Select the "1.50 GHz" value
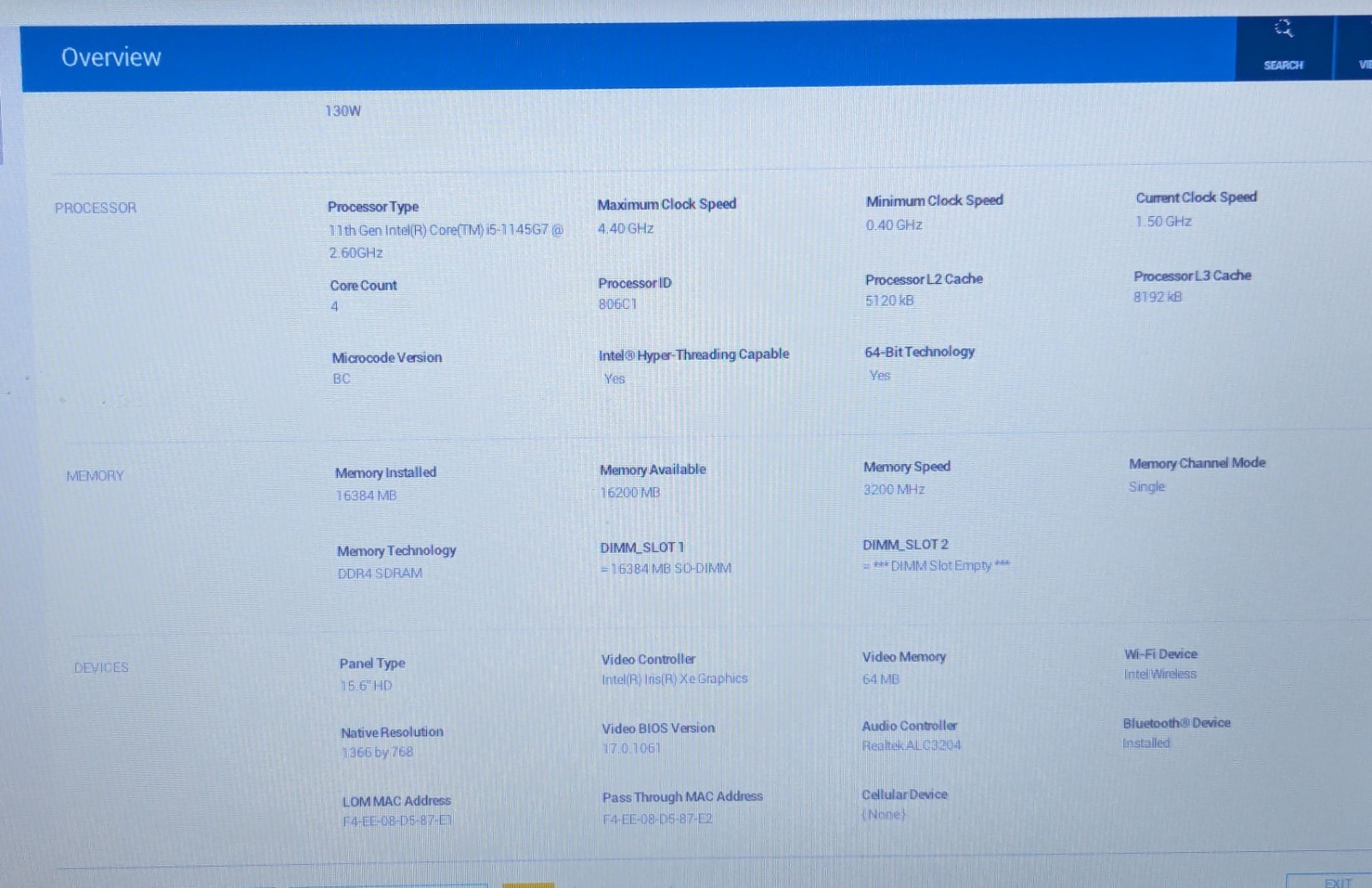The height and width of the screenshot is (888, 1372). click(x=1164, y=221)
